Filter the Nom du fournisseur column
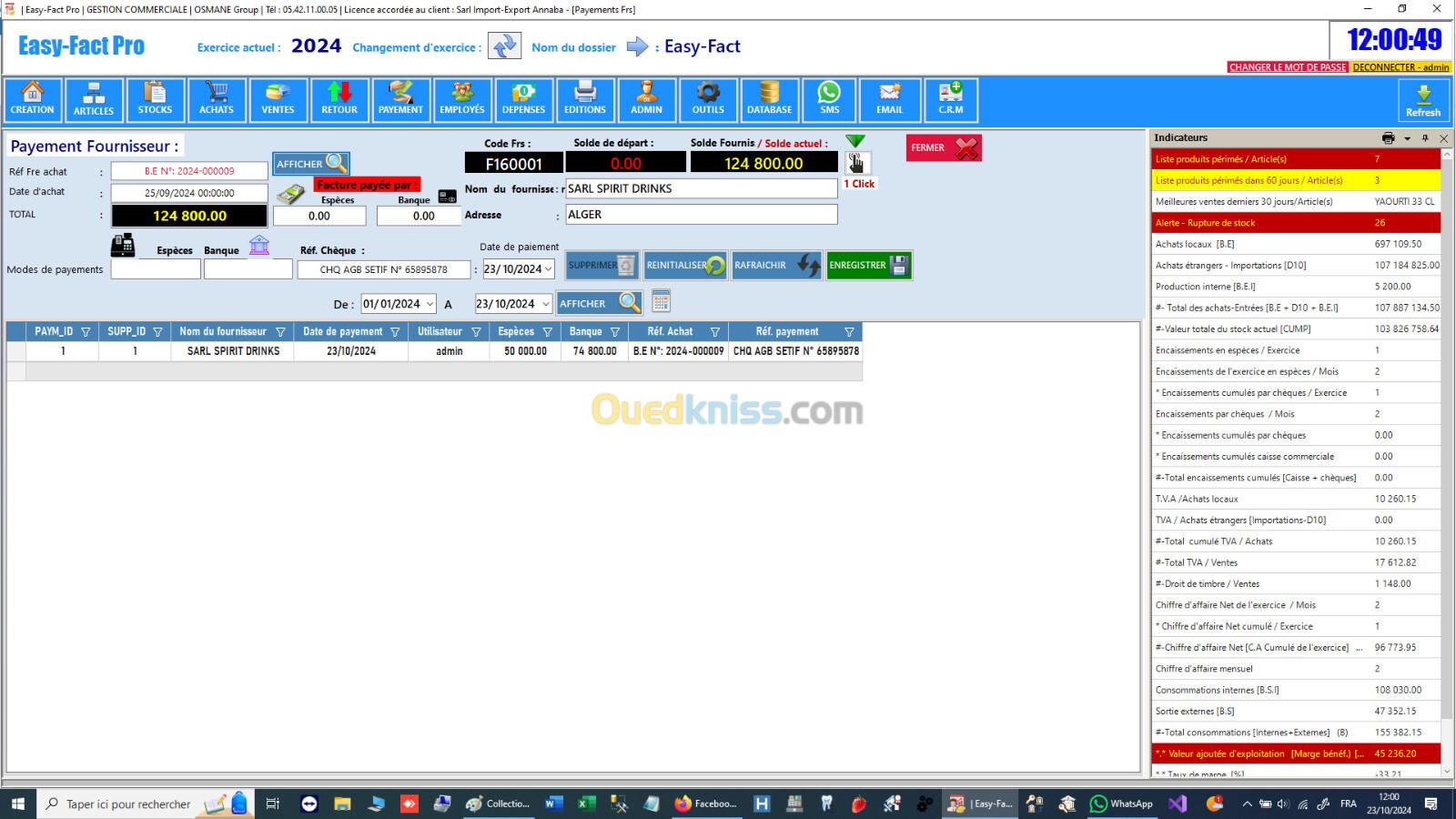Viewport: 1456px width, 819px height. click(x=280, y=332)
